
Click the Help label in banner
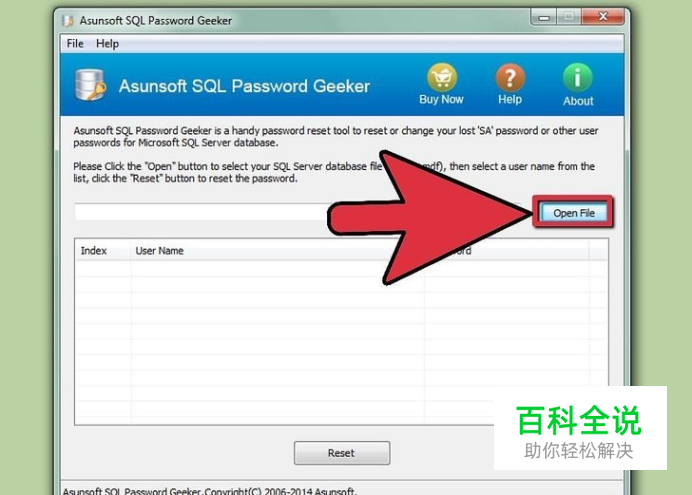pyautogui.click(x=510, y=100)
